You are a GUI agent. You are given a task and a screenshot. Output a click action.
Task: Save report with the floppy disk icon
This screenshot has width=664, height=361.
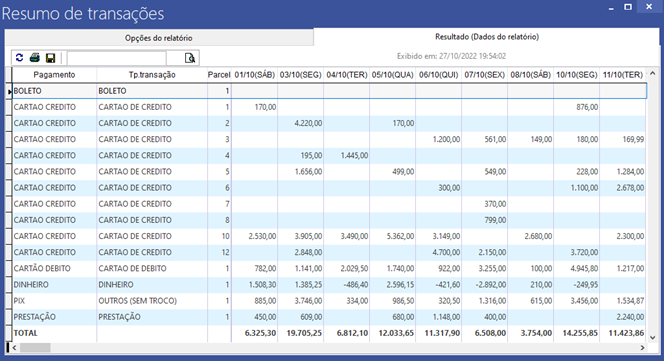pyautogui.click(x=50, y=58)
